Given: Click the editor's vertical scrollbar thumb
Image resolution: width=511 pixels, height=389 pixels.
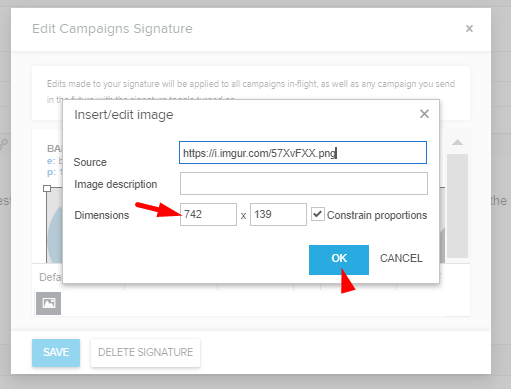Looking at the screenshot, I should [457, 206].
